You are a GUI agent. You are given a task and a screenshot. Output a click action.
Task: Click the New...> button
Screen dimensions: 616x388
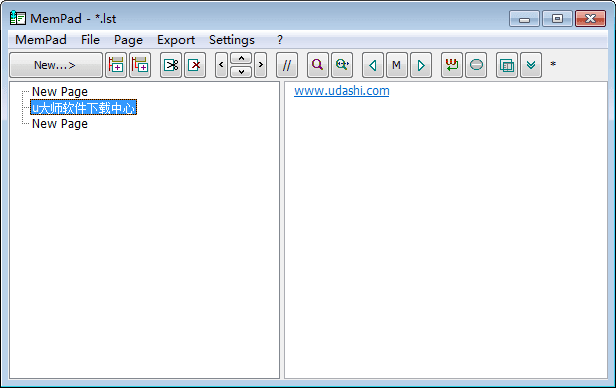coord(55,65)
